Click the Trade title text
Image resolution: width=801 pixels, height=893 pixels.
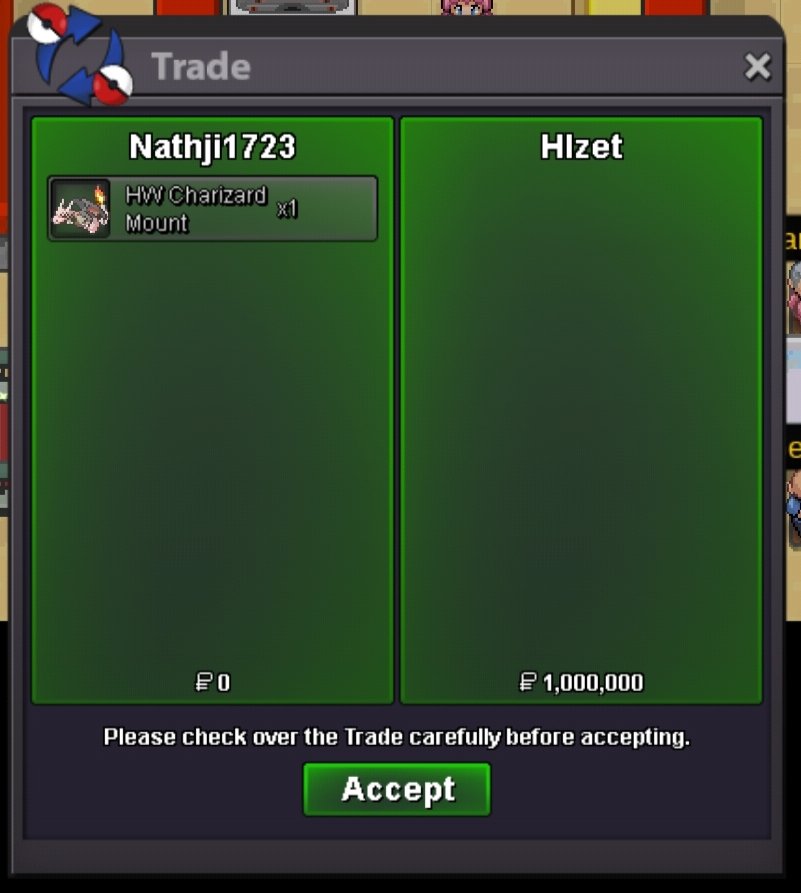[x=201, y=67]
